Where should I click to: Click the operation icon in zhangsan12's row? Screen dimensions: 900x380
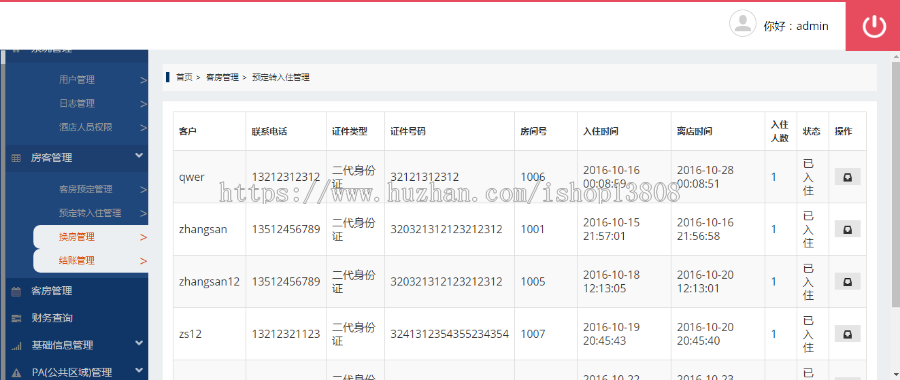pyautogui.click(x=847, y=281)
